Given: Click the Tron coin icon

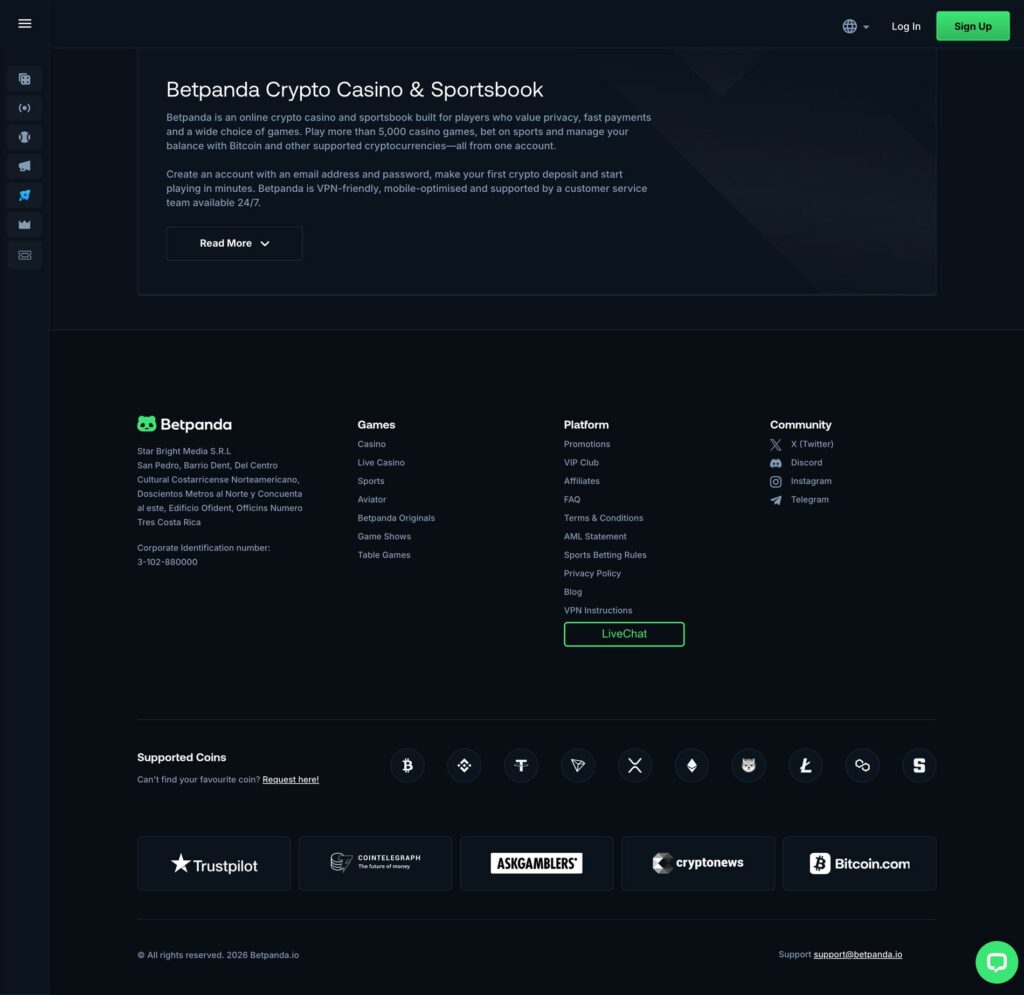Looking at the screenshot, I should pyautogui.click(x=578, y=765).
